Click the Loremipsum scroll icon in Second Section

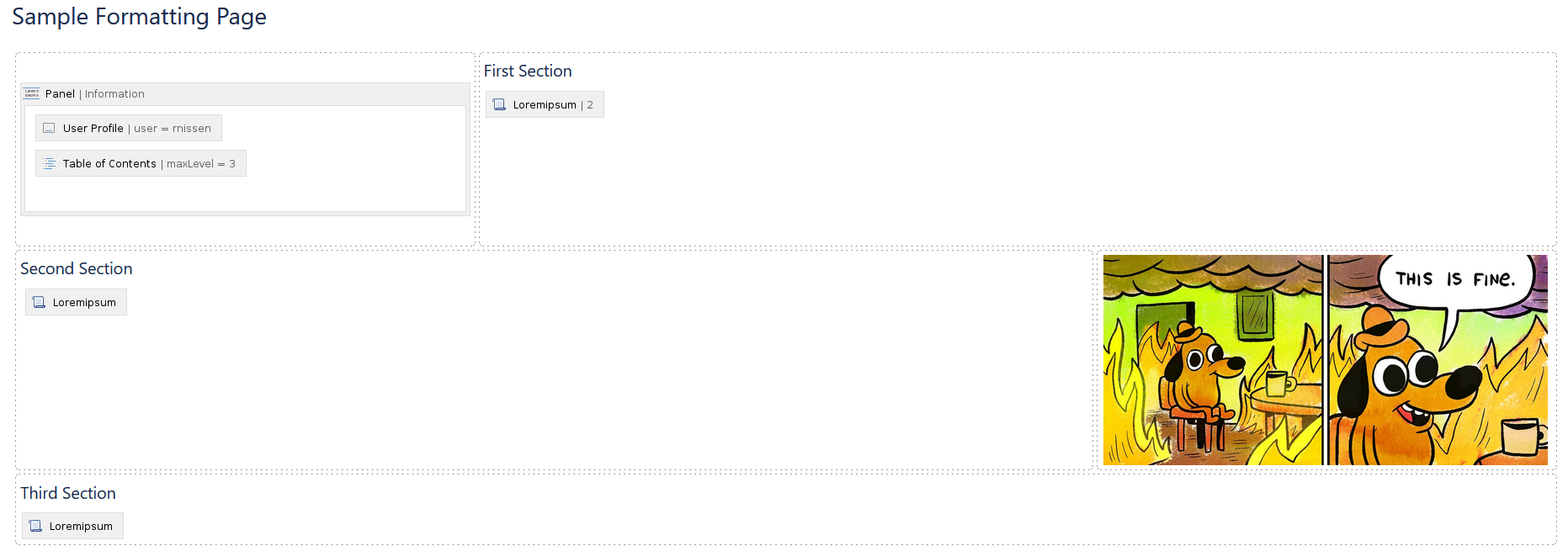pos(39,301)
